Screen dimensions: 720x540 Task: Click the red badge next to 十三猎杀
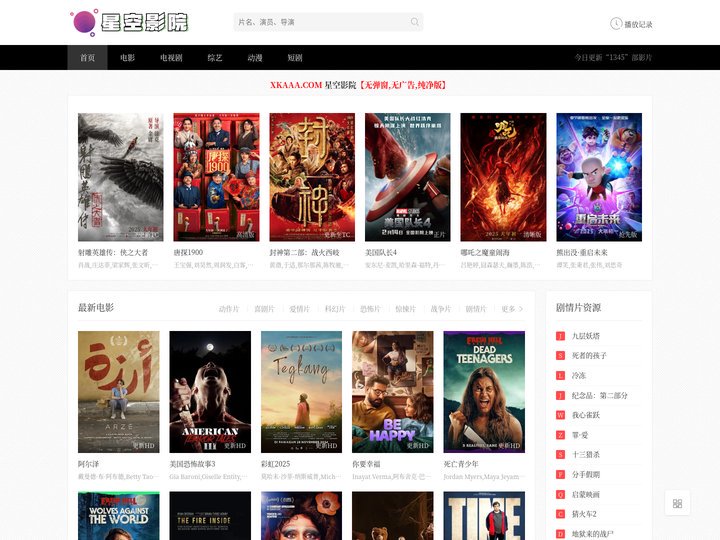click(560, 455)
